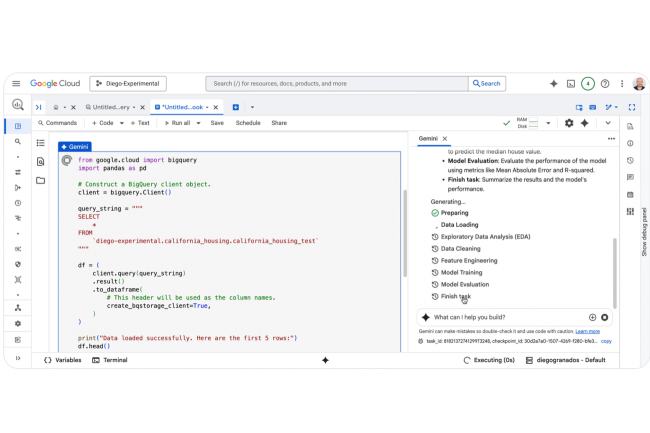Click the copy link for task id
This screenshot has height=433, width=650.
pos(606,341)
